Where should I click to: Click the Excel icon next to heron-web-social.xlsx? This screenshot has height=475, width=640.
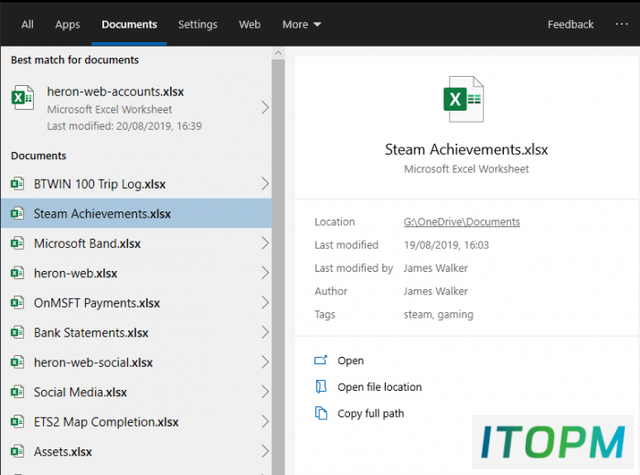point(17,362)
